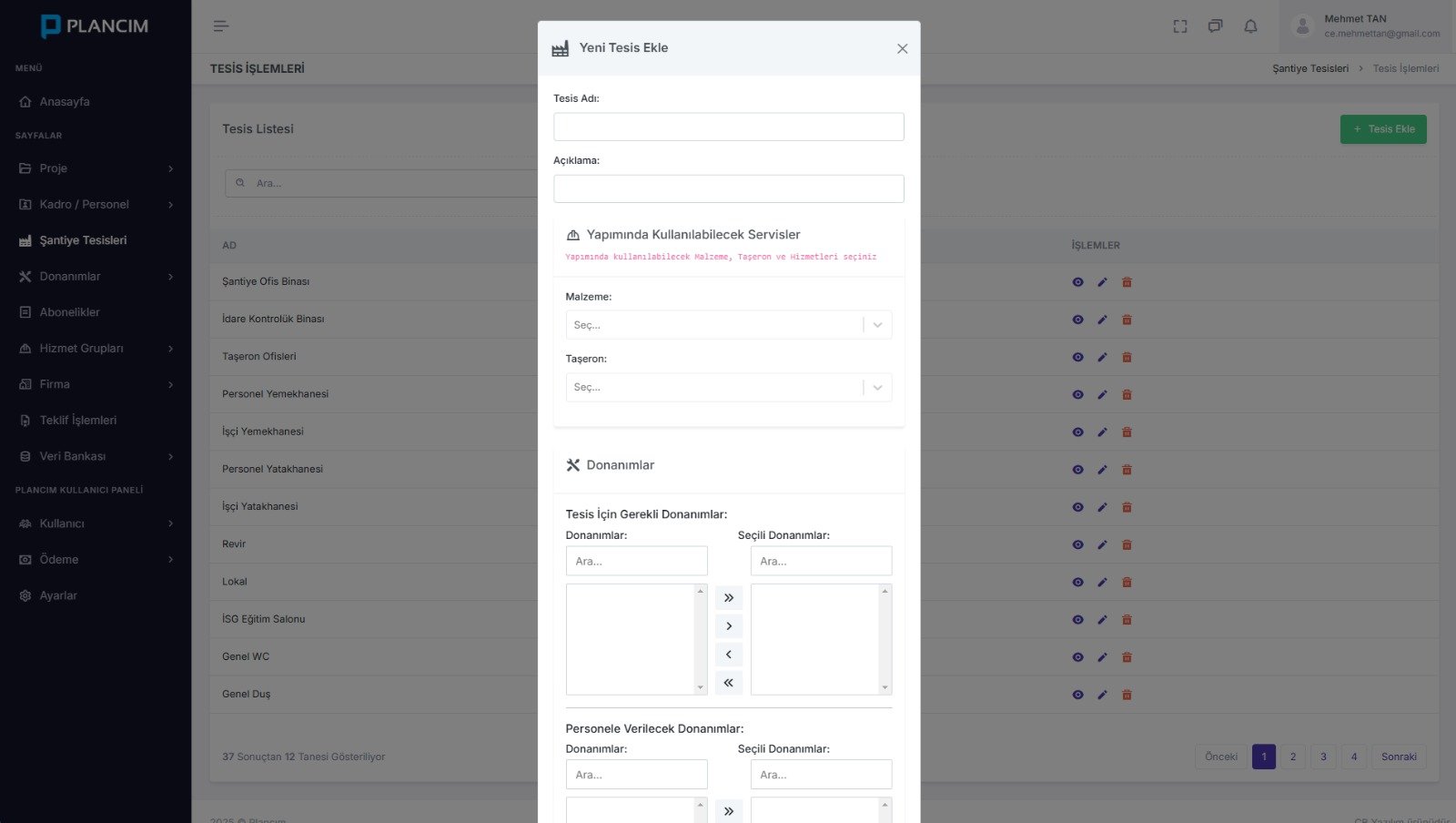Click the Sonraki pagination button
The width and height of the screenshot is (1456, 823).
[x=1399, y=757]
